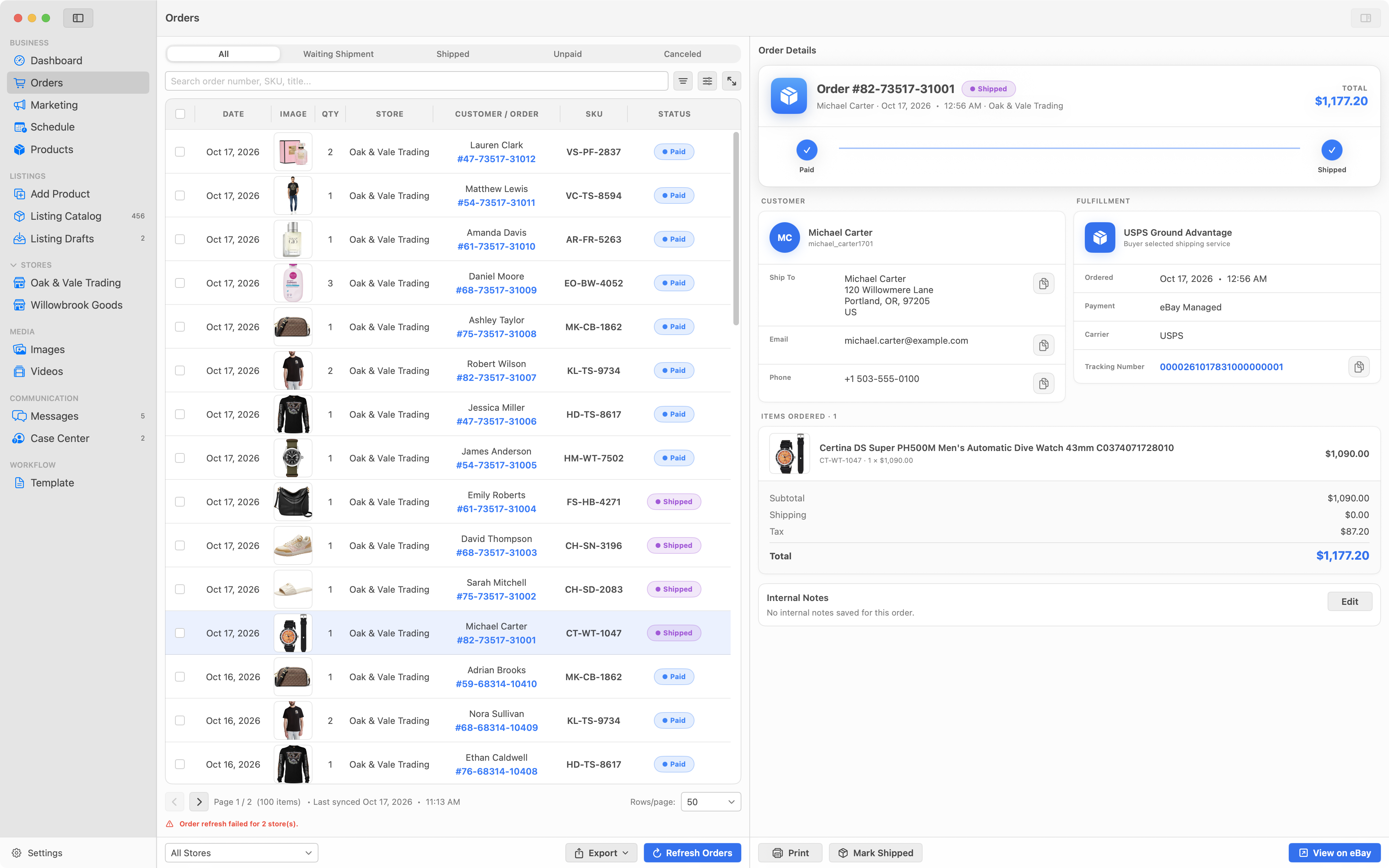Viewport: 1389px width, 868px height.
Task: Click View on eBay button
Action: click(1334, 853)
